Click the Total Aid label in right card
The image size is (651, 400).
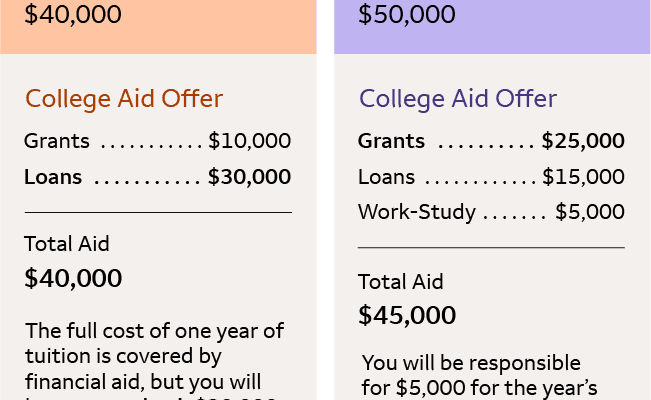[x=401, y=282]
